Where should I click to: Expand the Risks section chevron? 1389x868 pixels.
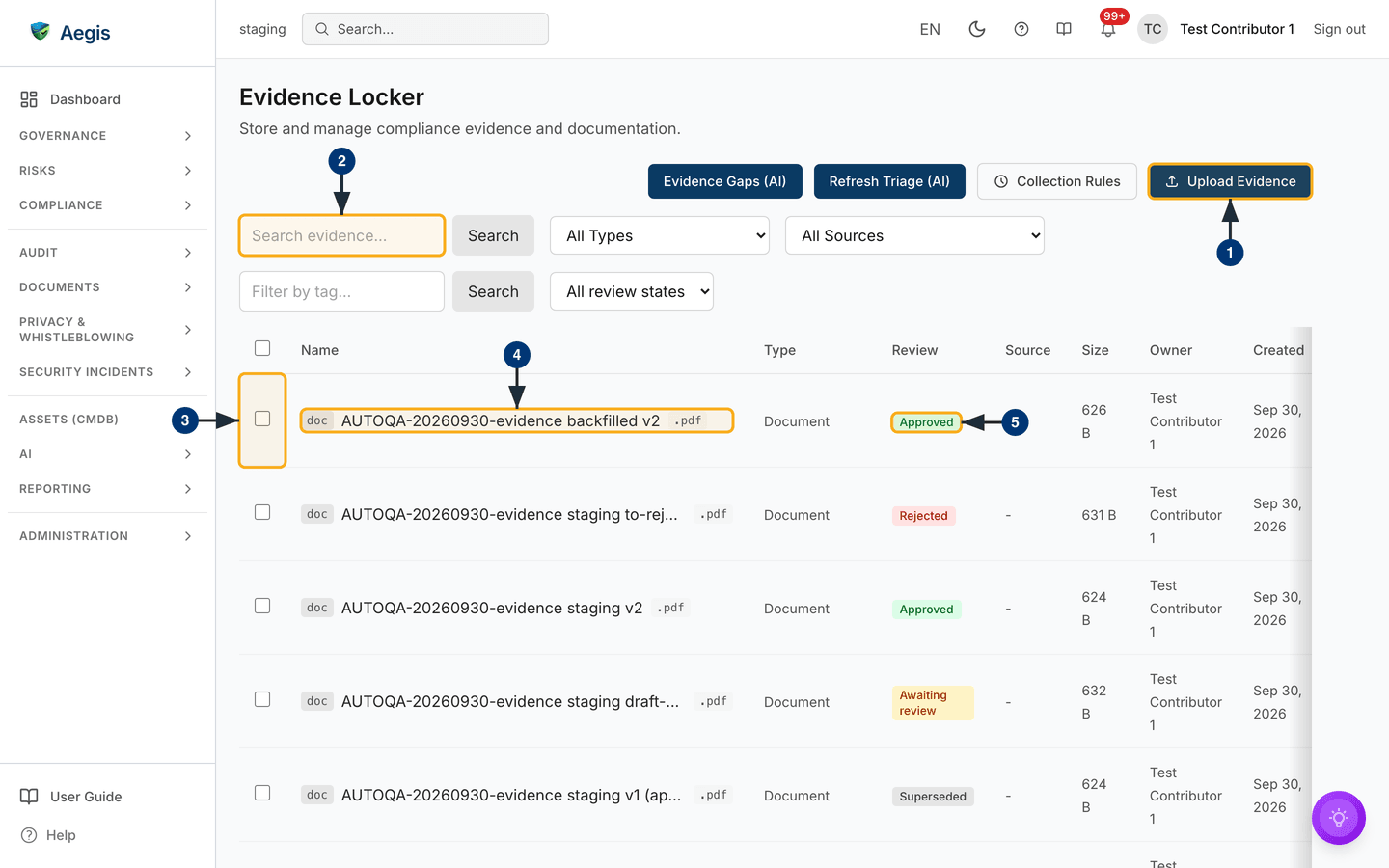188,171
